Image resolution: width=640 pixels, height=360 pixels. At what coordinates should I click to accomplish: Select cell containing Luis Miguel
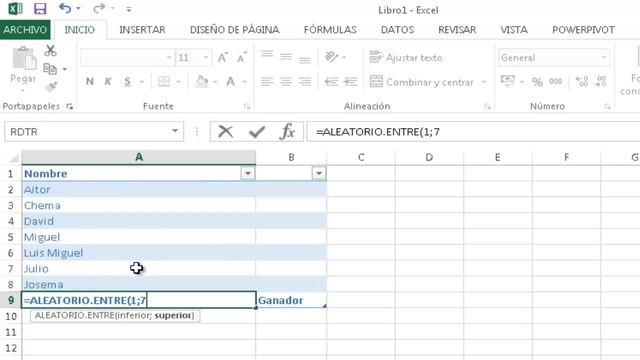[x=138, y=253]
